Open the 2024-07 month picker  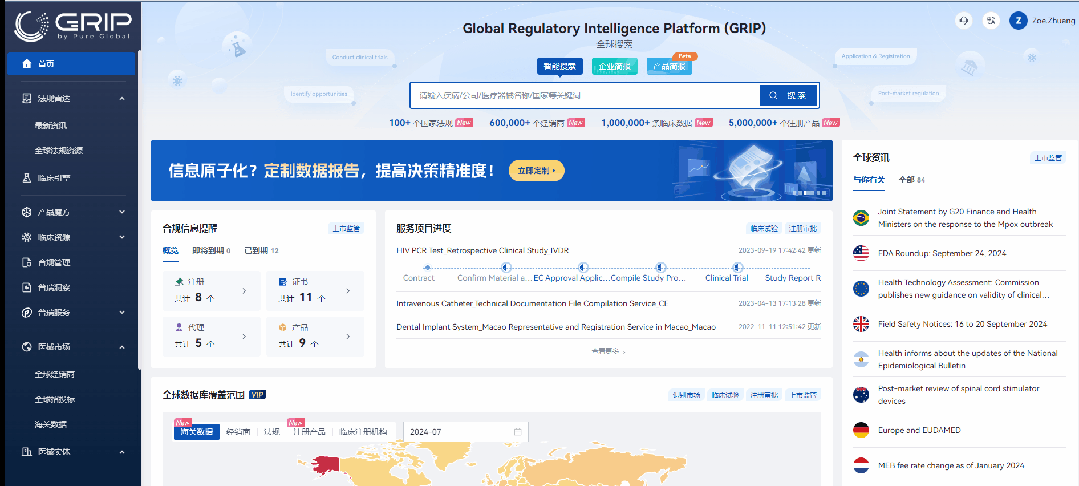pyautogui.click(x=466, y=432)
